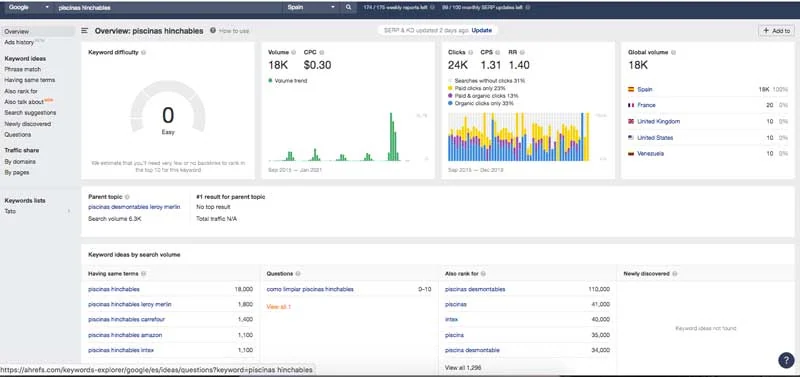Expand the Tato keywords list
The height and width of the screenshot is (377, 800).
tap(36, 211)
